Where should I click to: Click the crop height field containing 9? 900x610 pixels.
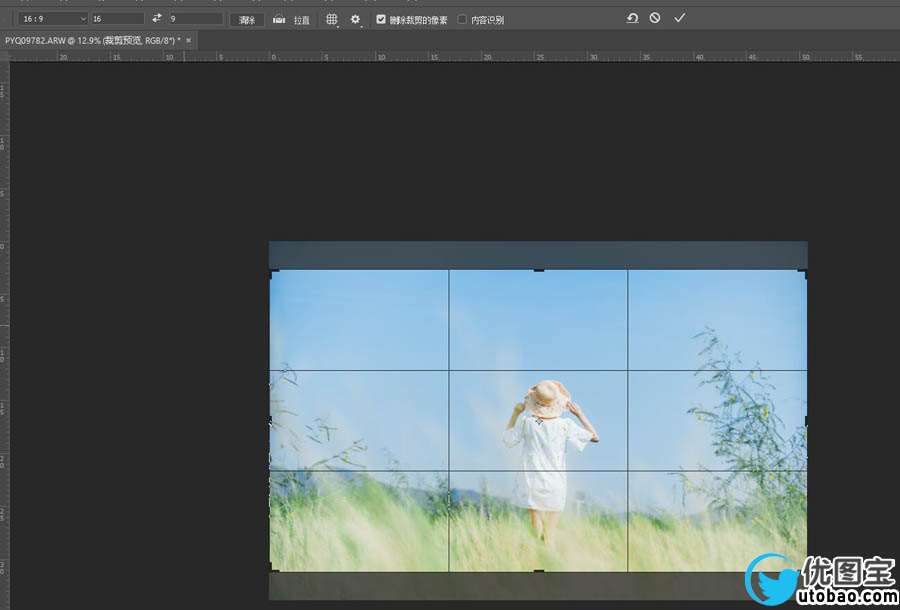(196, 19)
